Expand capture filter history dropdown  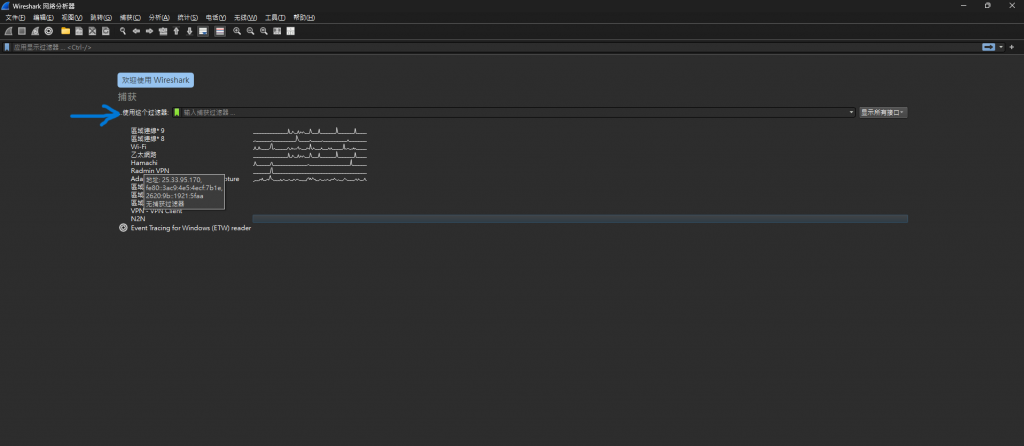click(x=852, y=112)
